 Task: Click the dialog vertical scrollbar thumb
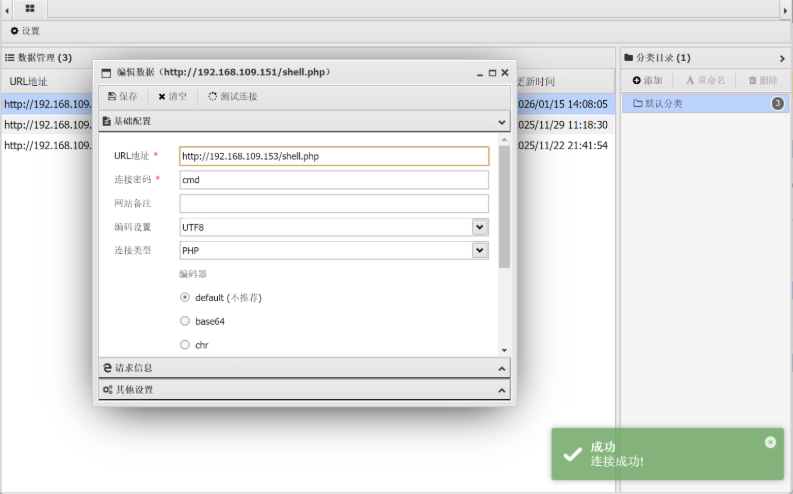pyautogui.click(x=504, y=207)
